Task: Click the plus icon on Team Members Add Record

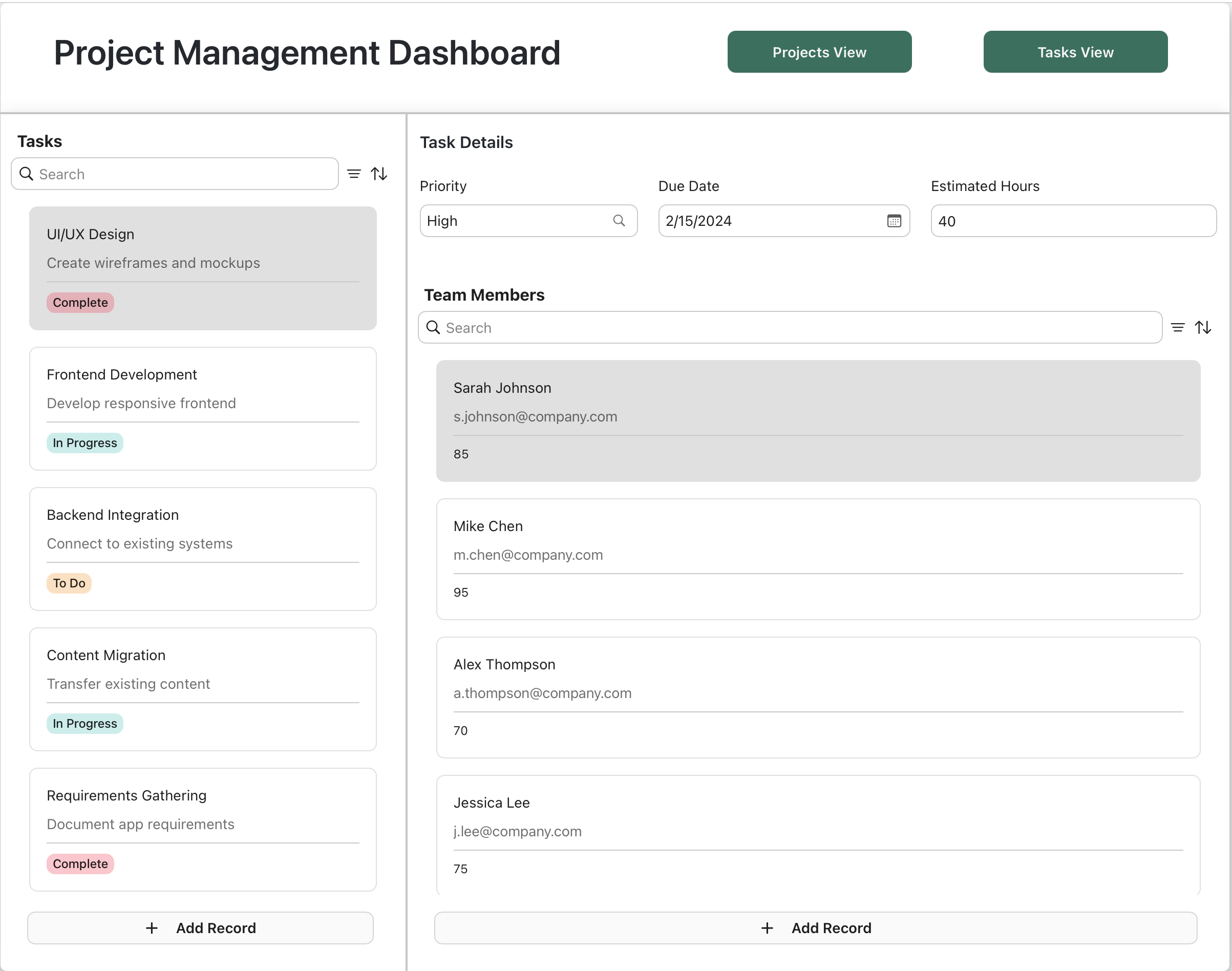Action: click(767, 928)
